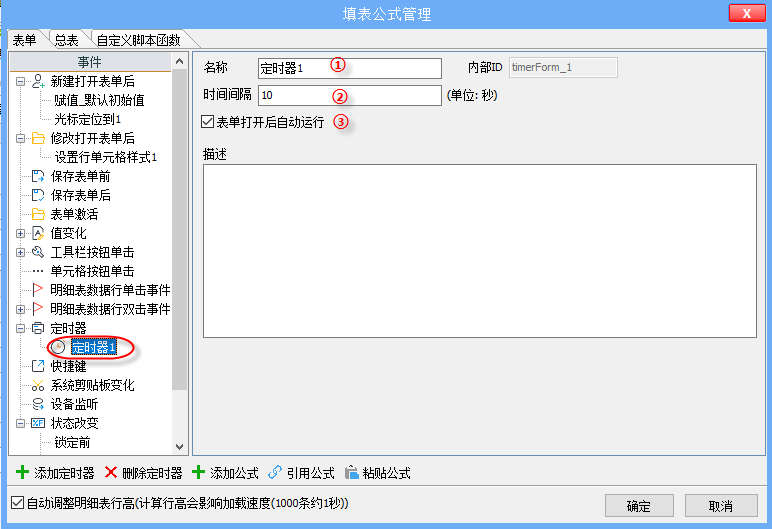Select the 锁定前 tree item
Screen dimensions: 772x529
[x=72, y=442]
